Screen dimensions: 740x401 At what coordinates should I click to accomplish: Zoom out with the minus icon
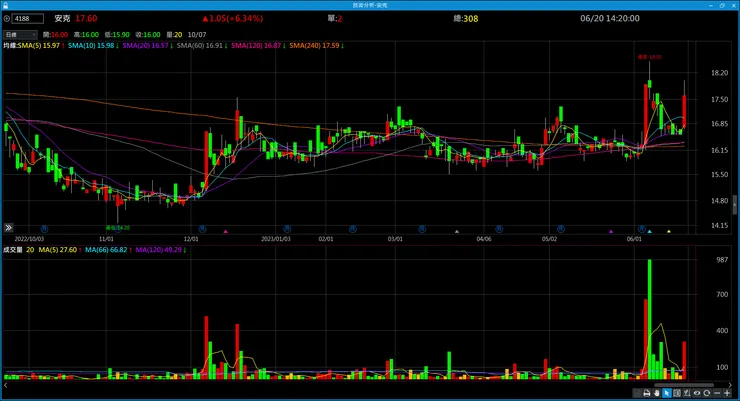tap(717, 393)
